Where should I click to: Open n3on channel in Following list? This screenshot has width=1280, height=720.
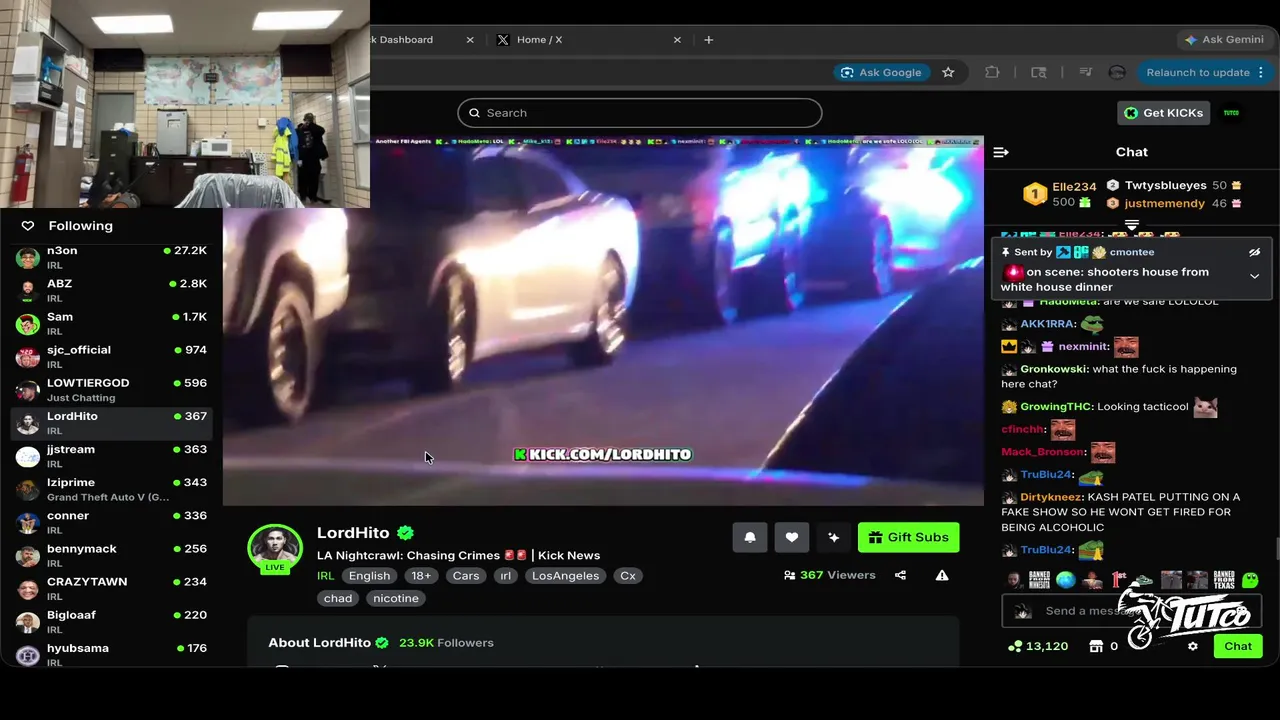point(111,257)
